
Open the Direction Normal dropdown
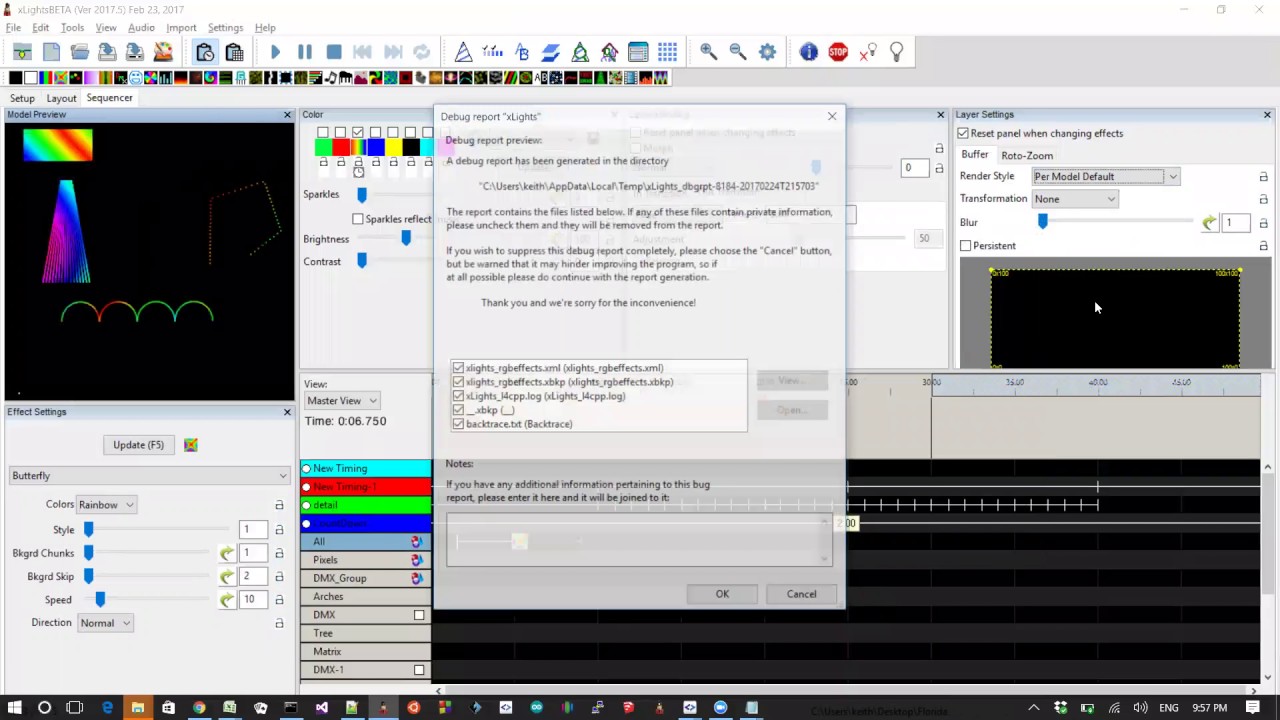click(105, 623)
